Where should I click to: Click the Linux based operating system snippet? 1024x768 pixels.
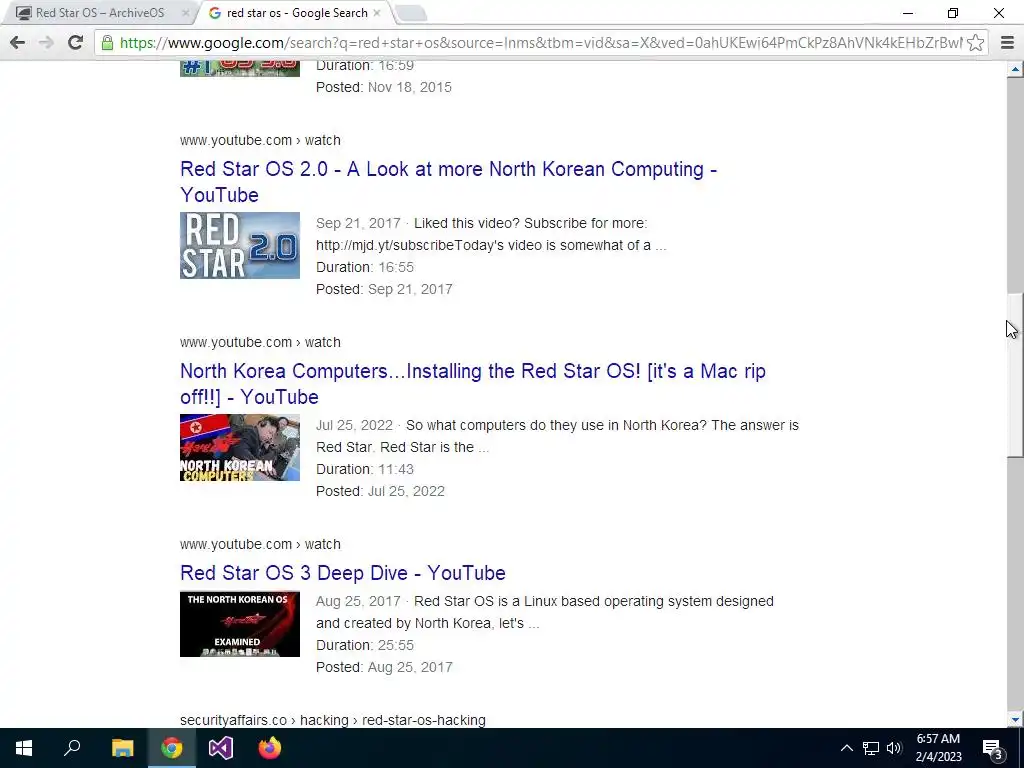pos(545,612)
